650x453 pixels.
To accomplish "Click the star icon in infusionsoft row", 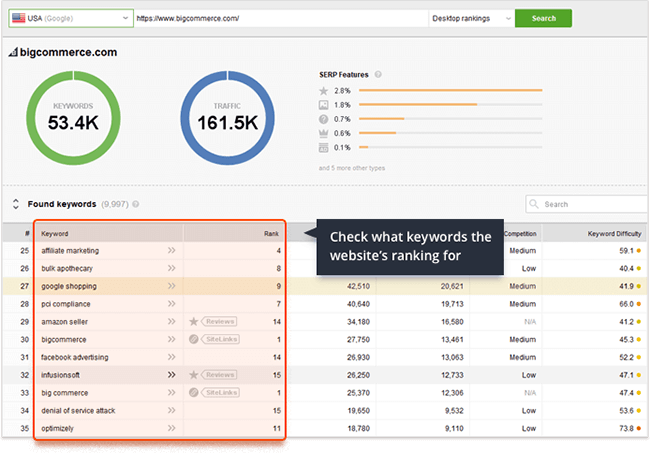I will coord(193,375).
